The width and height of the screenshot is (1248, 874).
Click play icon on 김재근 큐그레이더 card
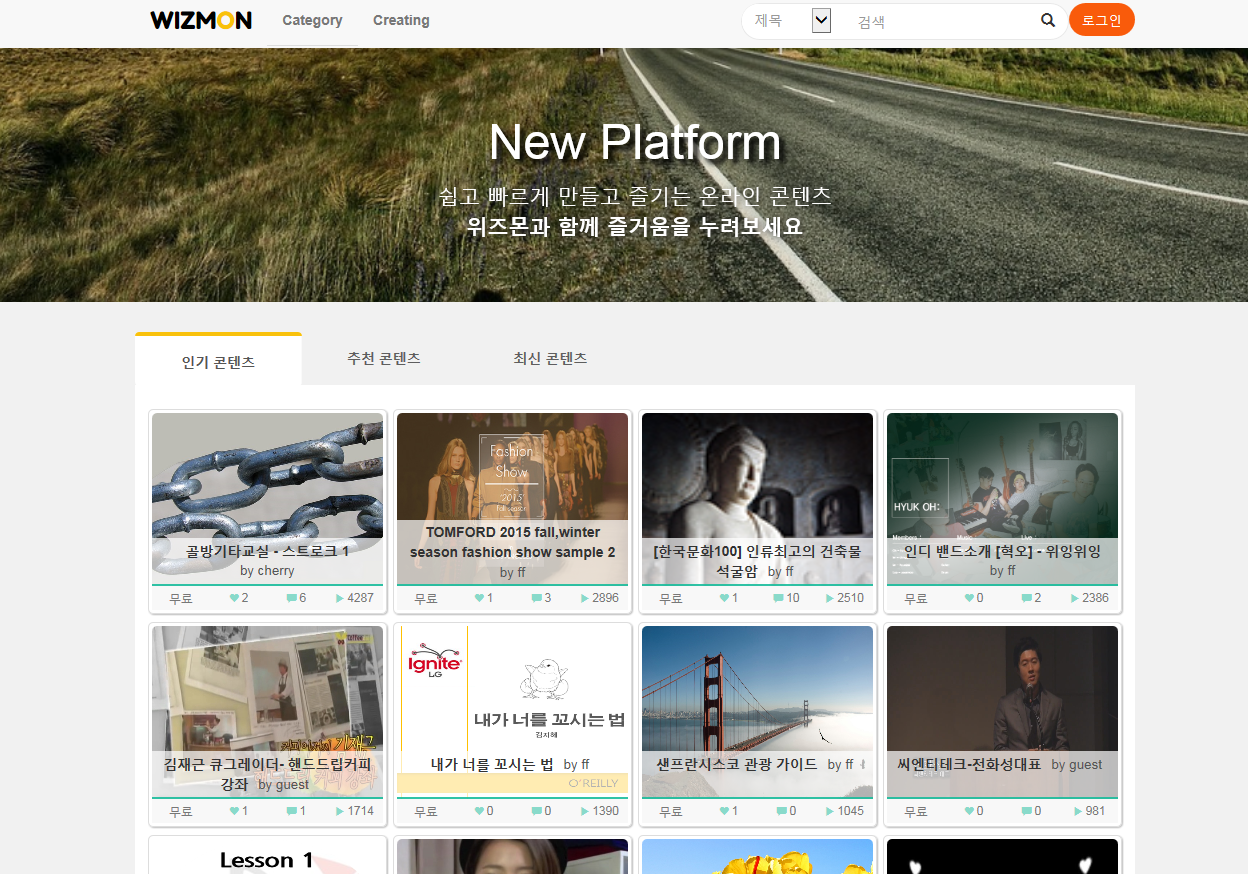pos(341,811)
